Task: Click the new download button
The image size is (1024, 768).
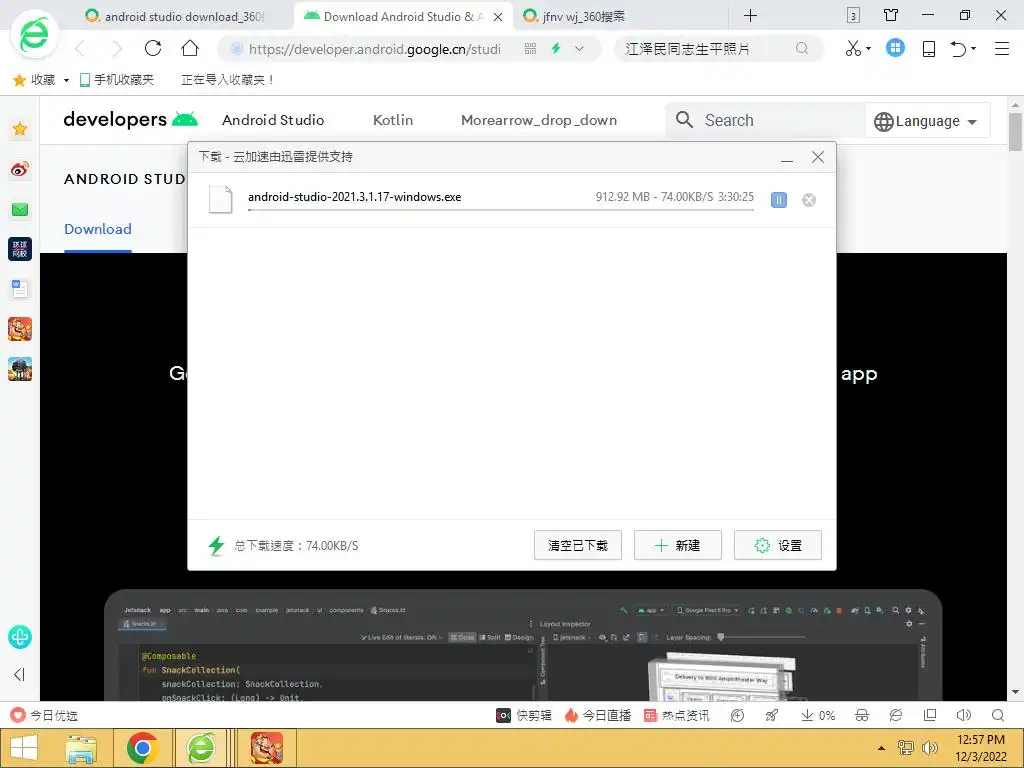Action: point(677,545)
